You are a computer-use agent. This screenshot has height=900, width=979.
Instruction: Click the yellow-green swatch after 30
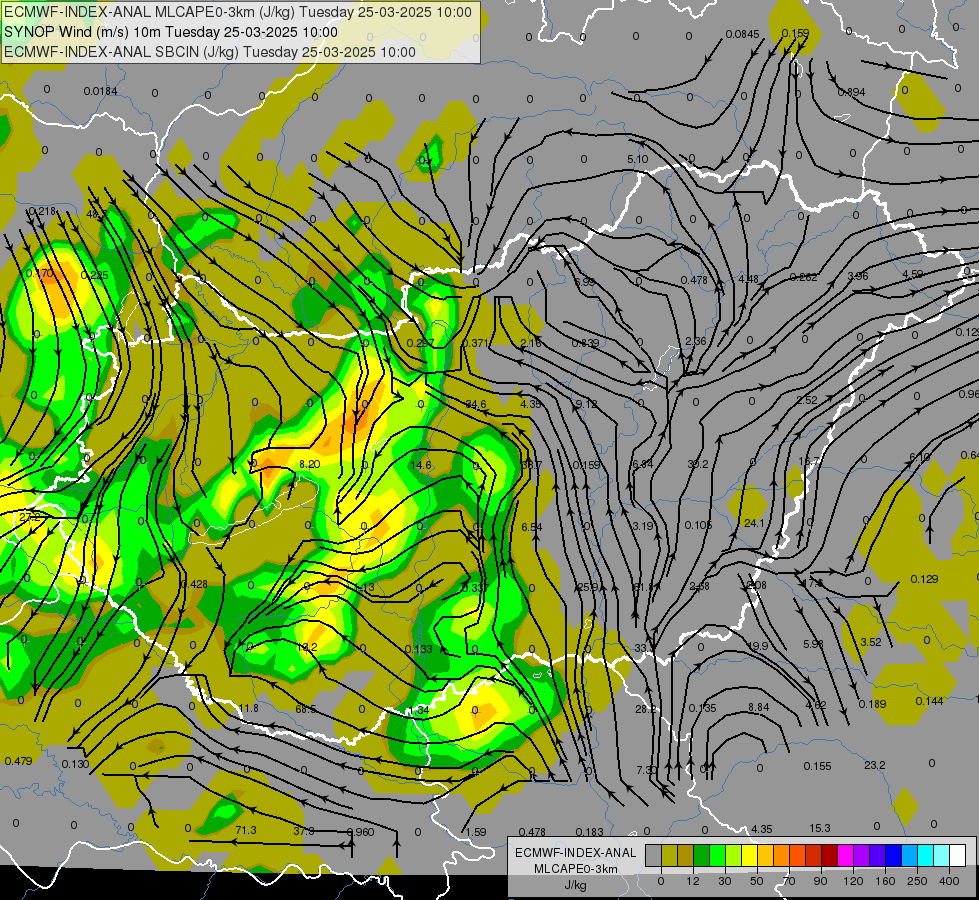734,855
